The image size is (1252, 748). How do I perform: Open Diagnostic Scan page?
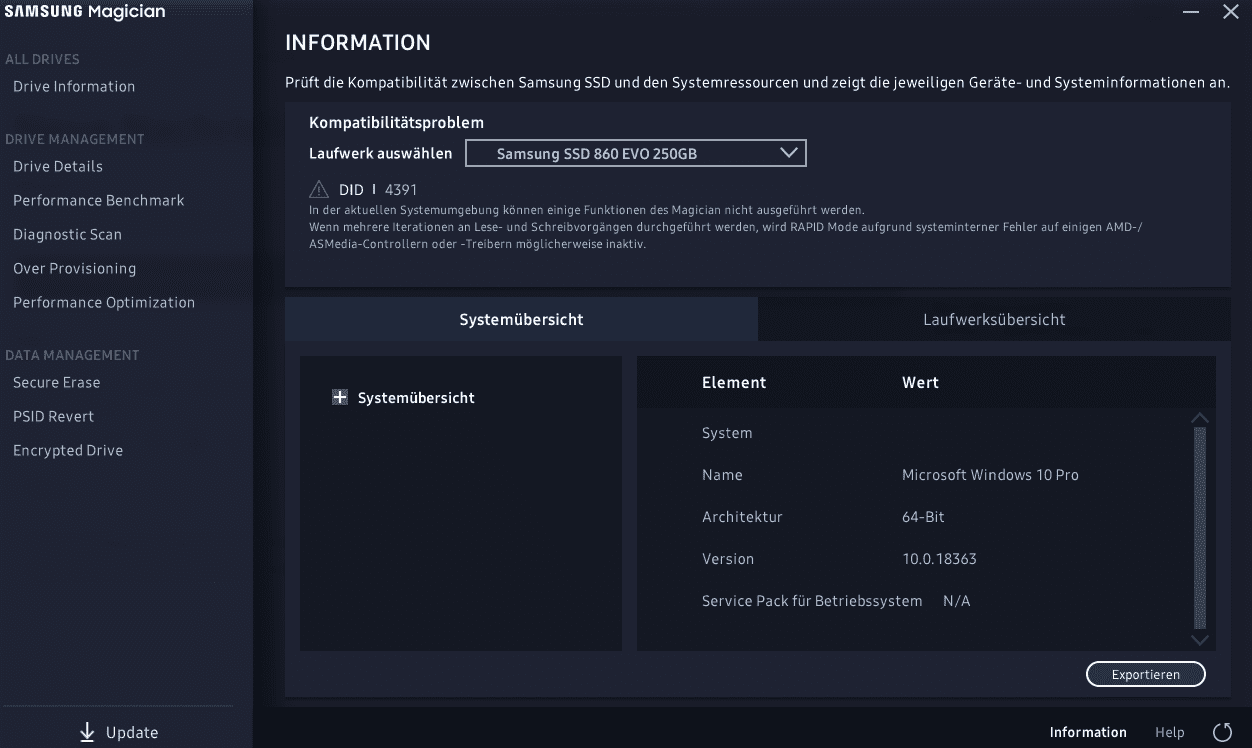[67, 234]
